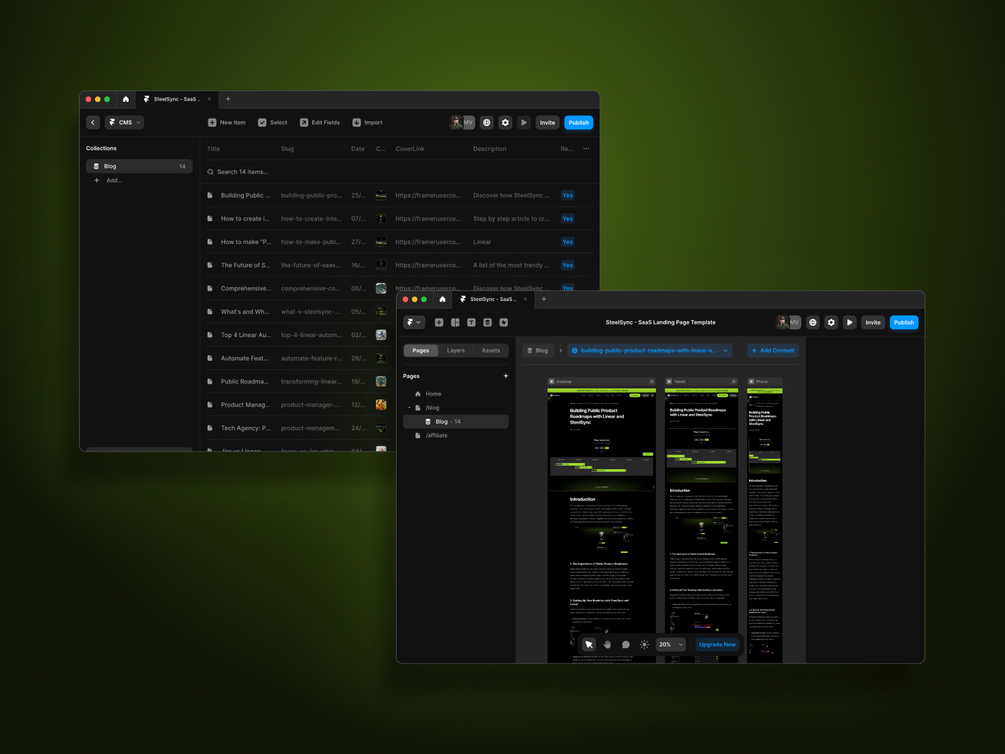Click Select in the CMS toolbar
Image resolution: width=1005 pixels, height=754 pixels.
272,122
